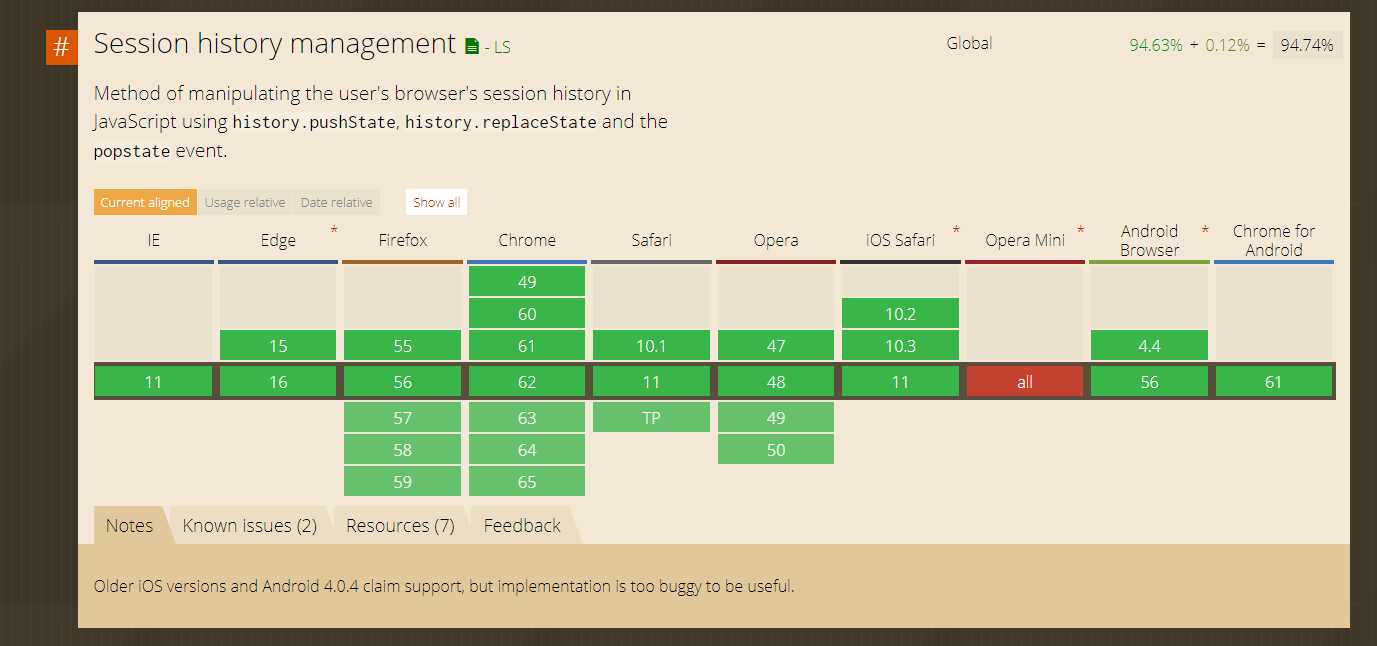Viewport: 1377px width, 646px height.
Task: Select the Firefox 58 support cell
Action: point(403,450)
